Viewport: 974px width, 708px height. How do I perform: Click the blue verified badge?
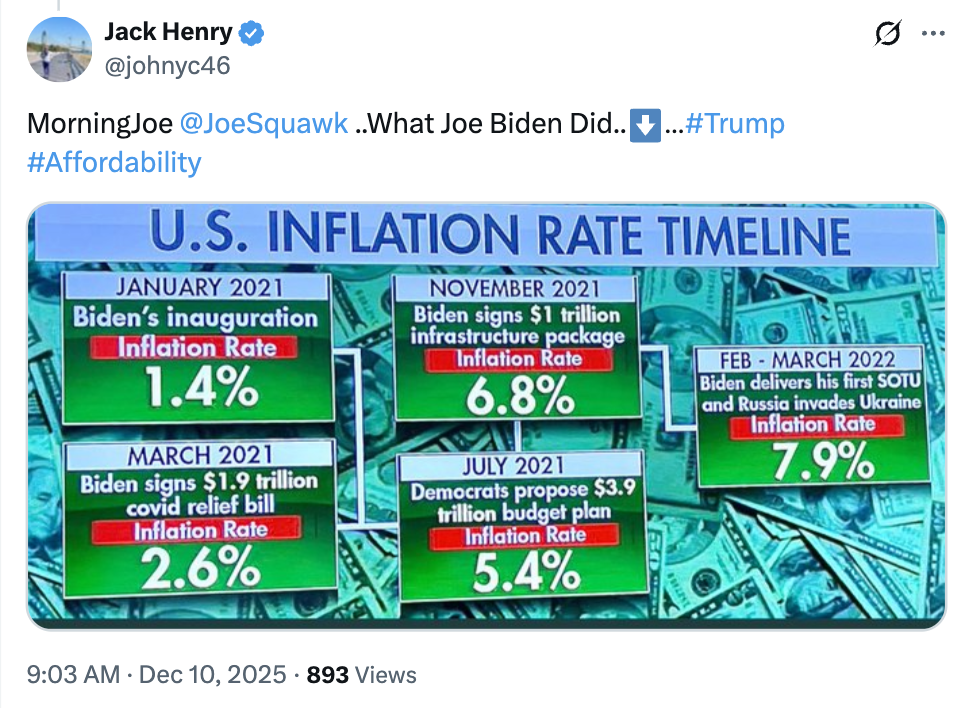pos(253,33)
